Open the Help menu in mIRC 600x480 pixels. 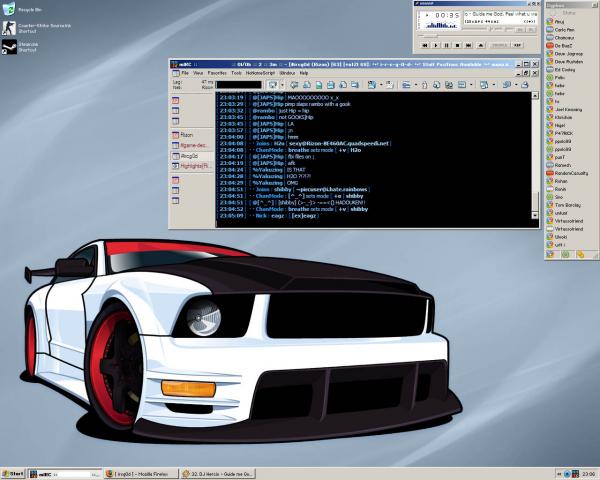pyautogui.click(x=304, y=73)
